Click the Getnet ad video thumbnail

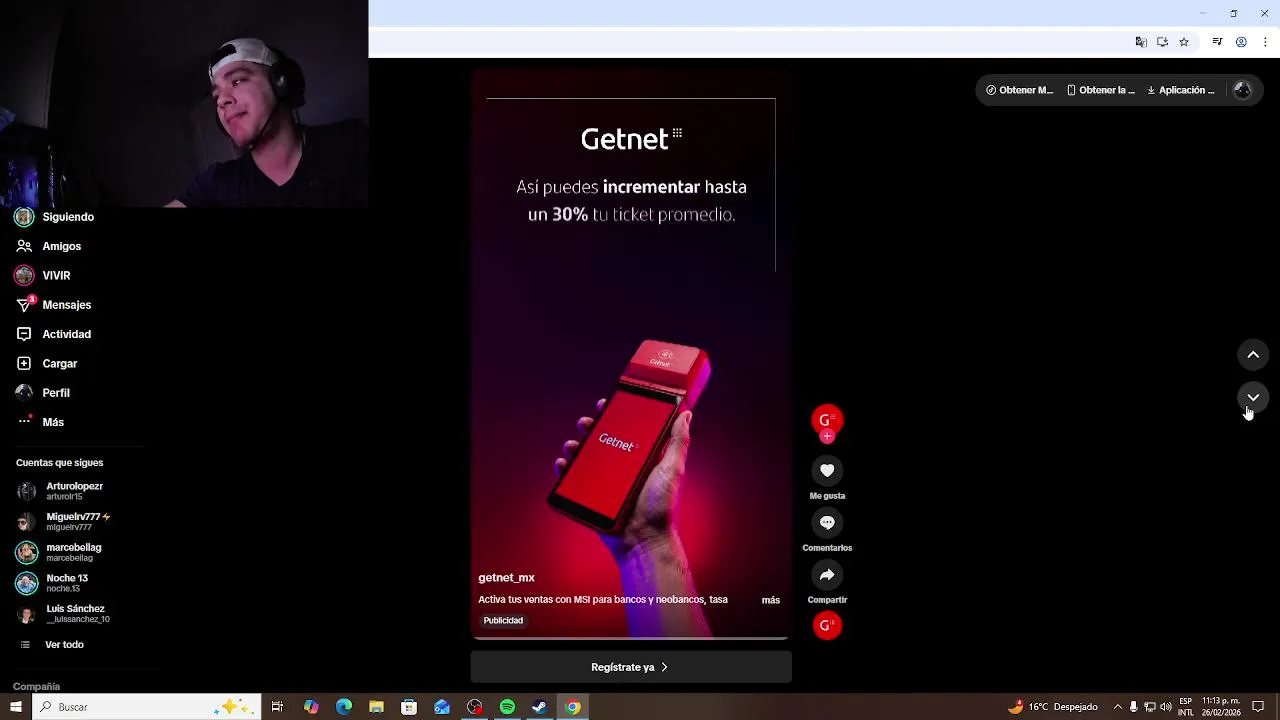(x=631, y=353)
